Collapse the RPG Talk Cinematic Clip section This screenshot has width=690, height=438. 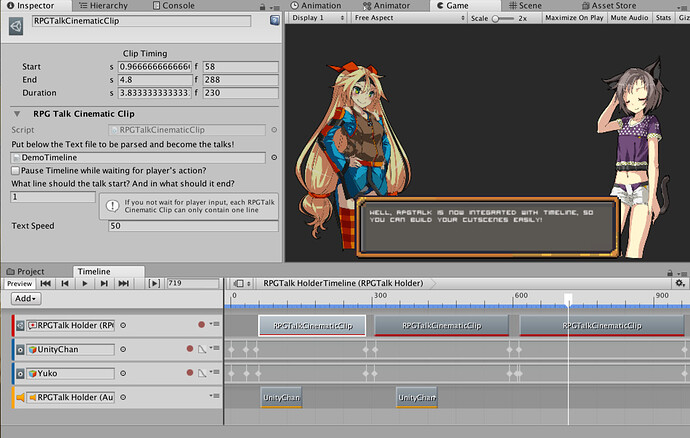pyautogui.click(x=17, y=114)
